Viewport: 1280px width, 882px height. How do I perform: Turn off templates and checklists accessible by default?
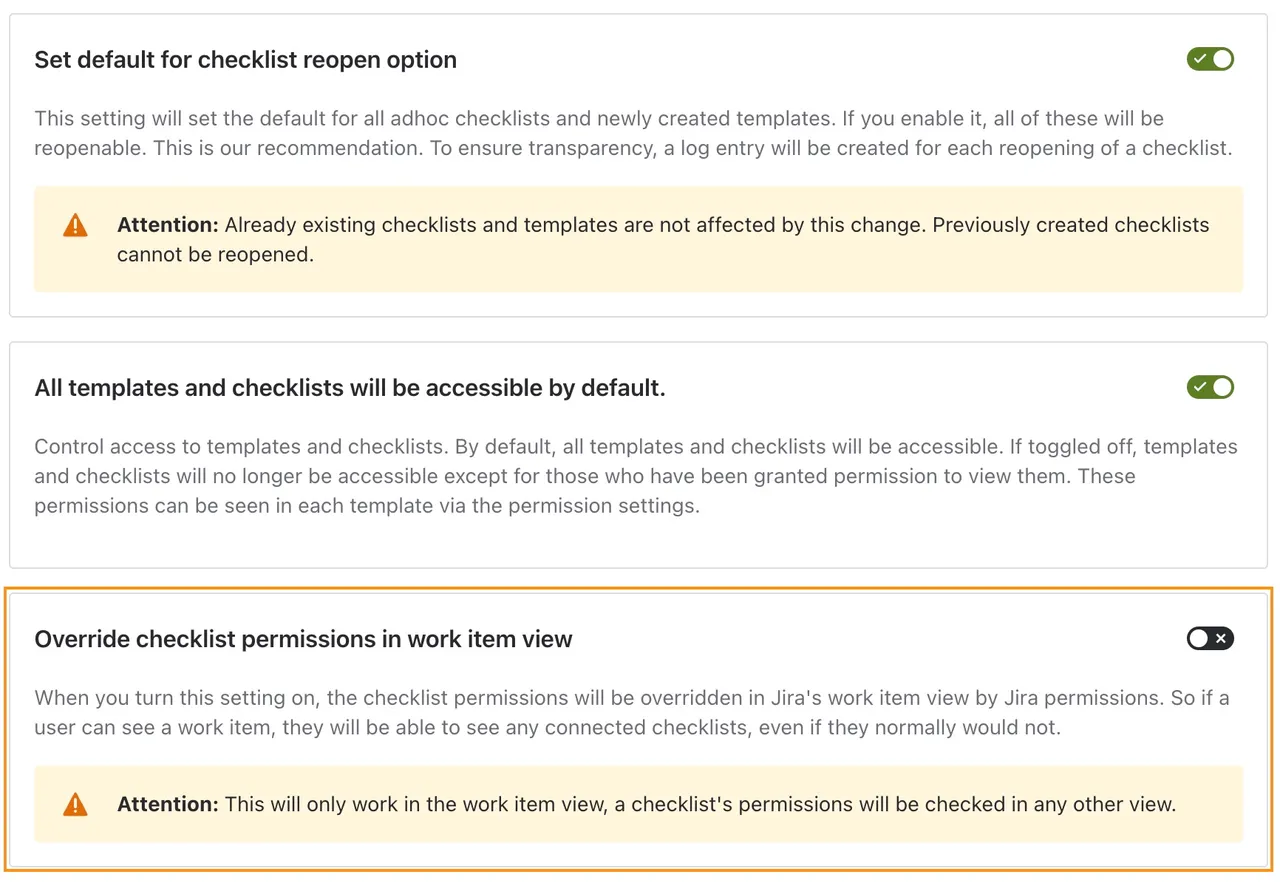(1210, 387)
